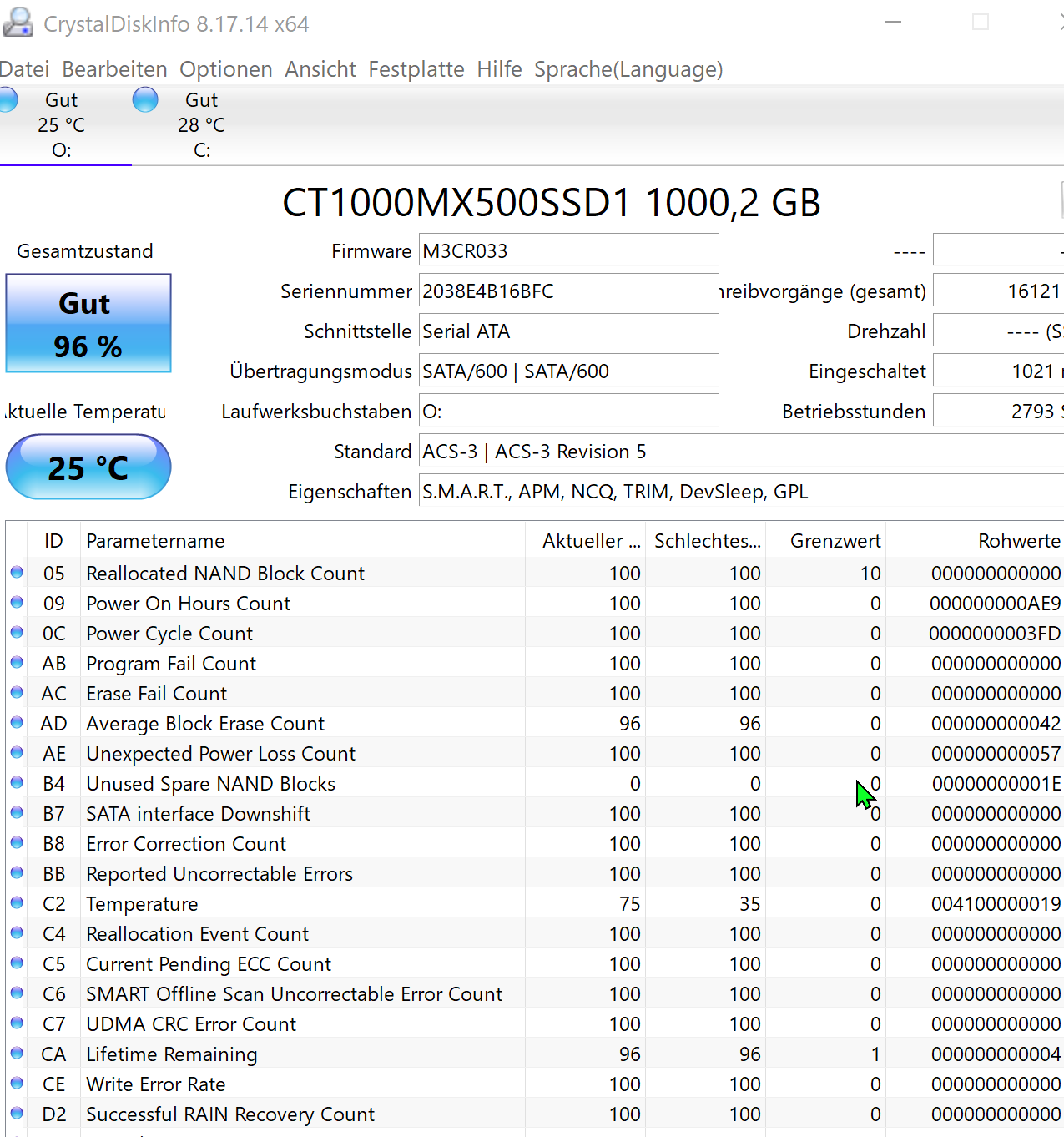
Task: Click Grenzwert value 10 in Reallocated NAND row
Action: (870, 574)
